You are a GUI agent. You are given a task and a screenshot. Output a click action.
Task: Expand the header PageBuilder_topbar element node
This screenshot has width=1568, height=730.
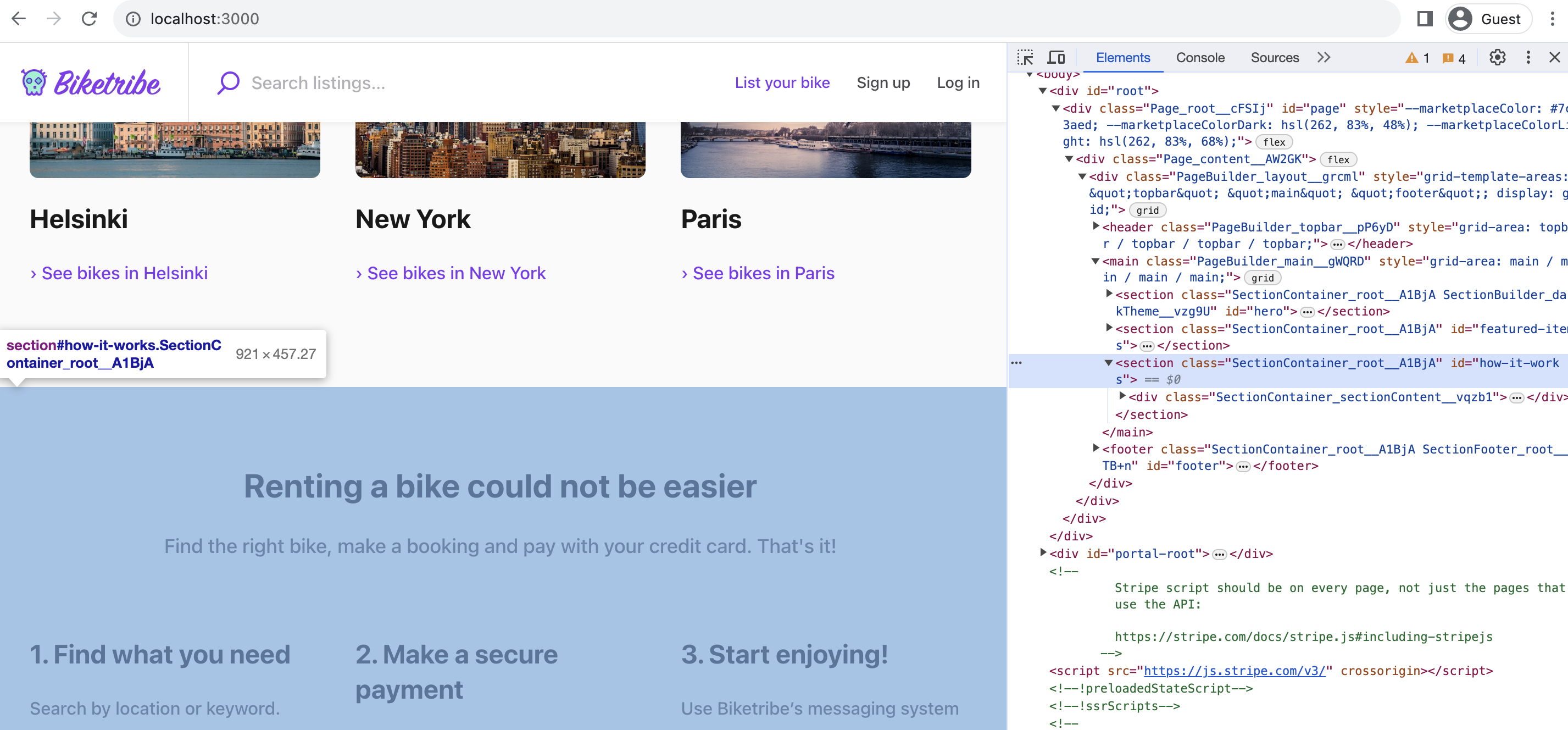pyautogui.click(x=1096, y=227)
